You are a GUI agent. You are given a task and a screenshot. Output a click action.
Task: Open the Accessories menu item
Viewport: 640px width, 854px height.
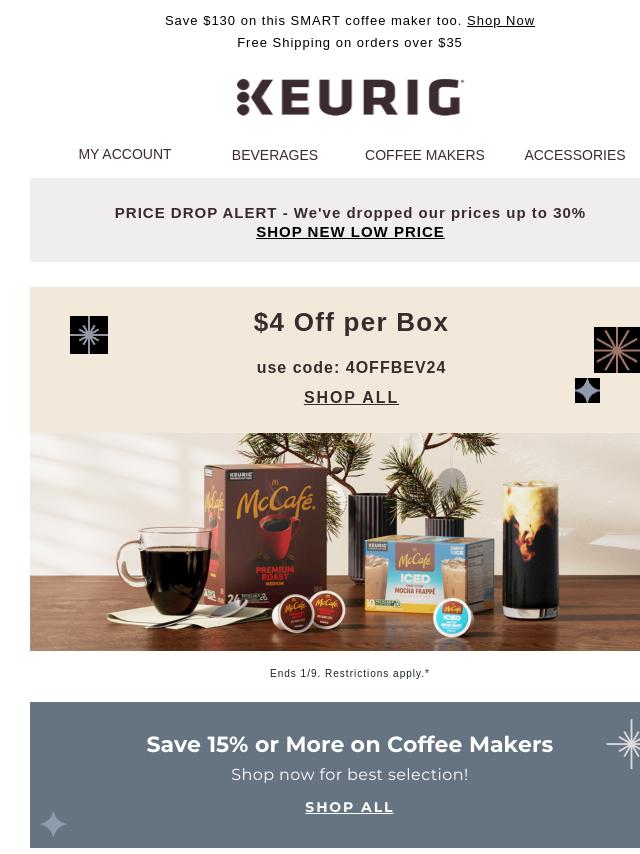click(x=575, y=155)
